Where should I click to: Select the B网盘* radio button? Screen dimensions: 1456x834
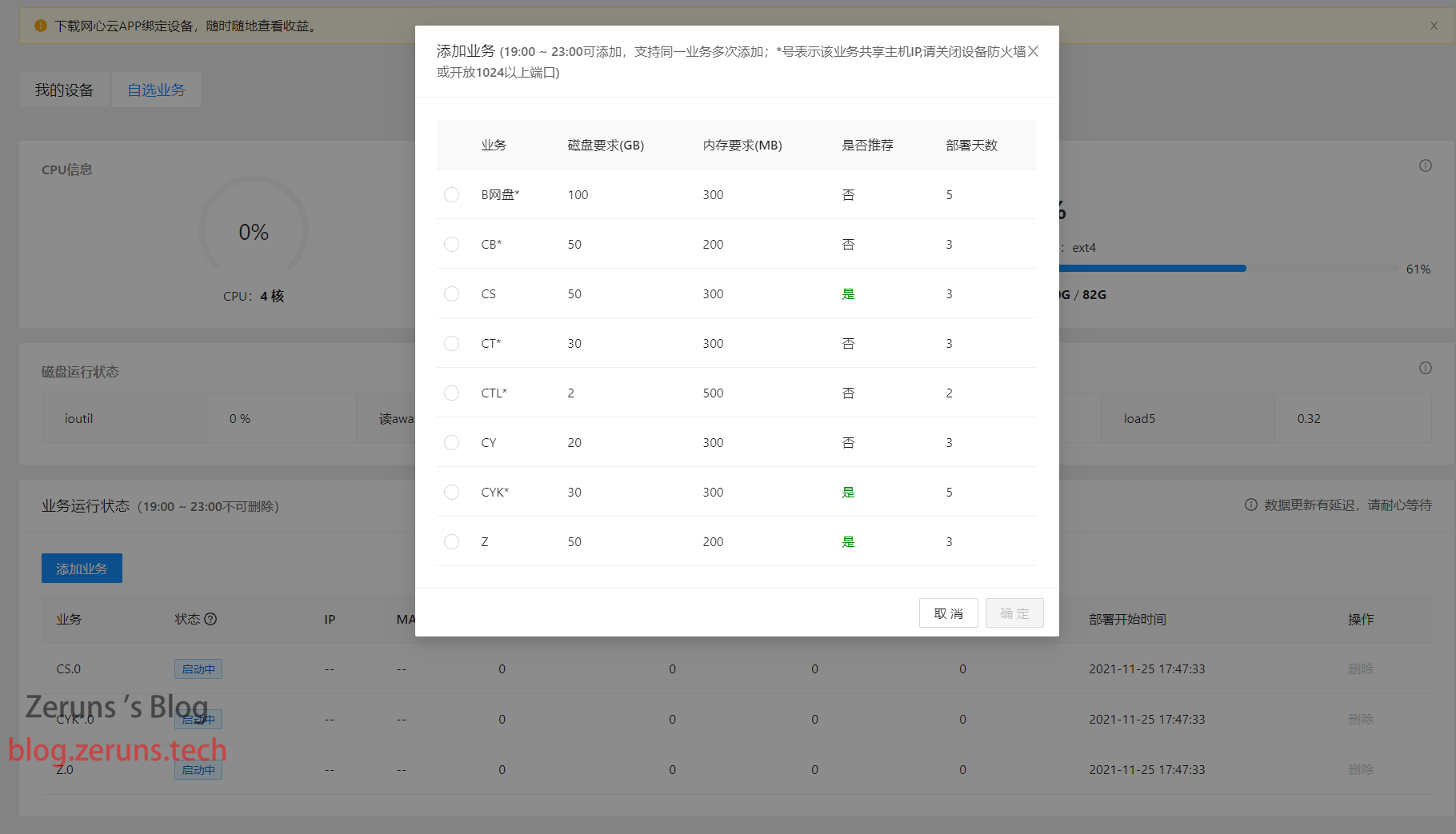451,194
